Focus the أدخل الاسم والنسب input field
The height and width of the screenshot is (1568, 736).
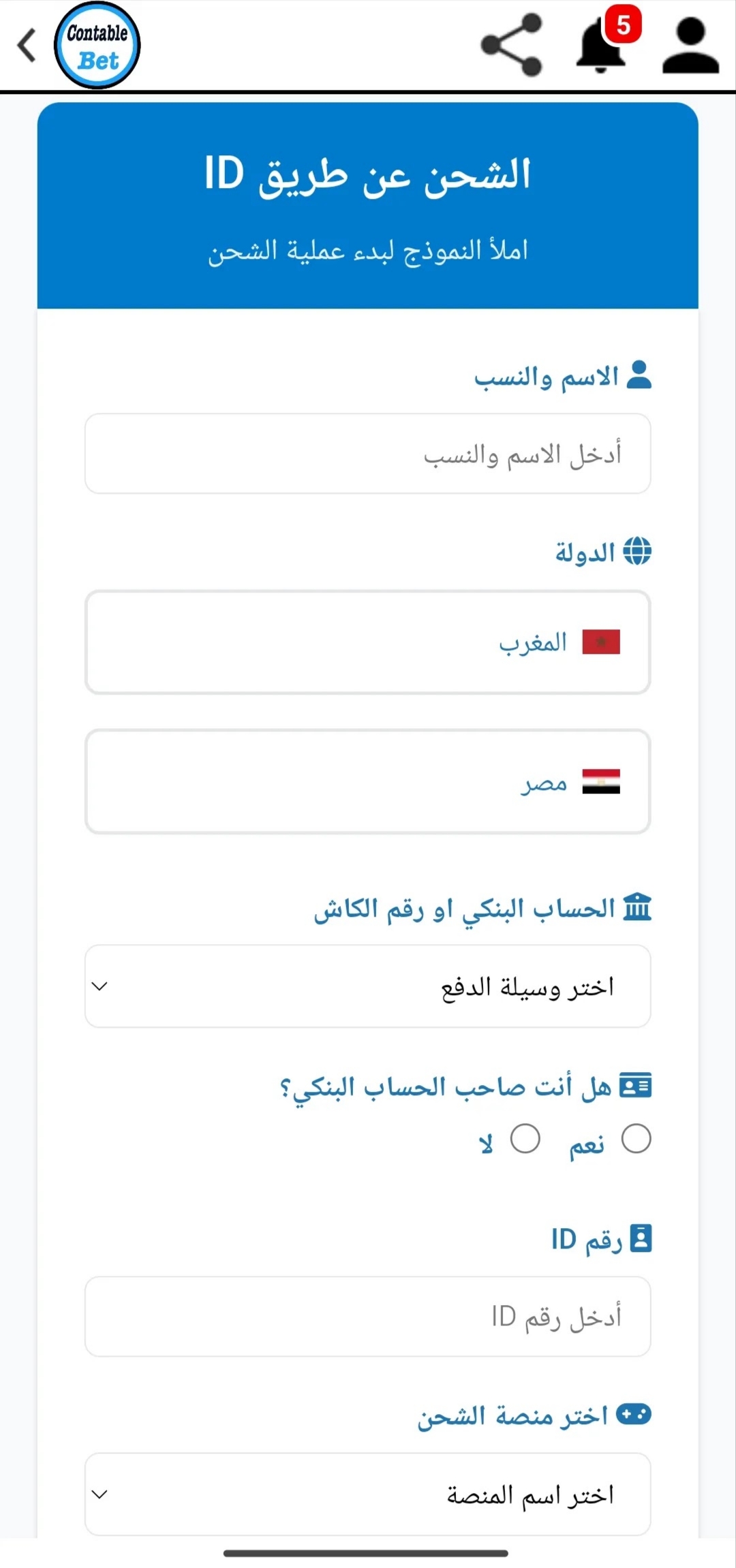click(x=368, y=454)
